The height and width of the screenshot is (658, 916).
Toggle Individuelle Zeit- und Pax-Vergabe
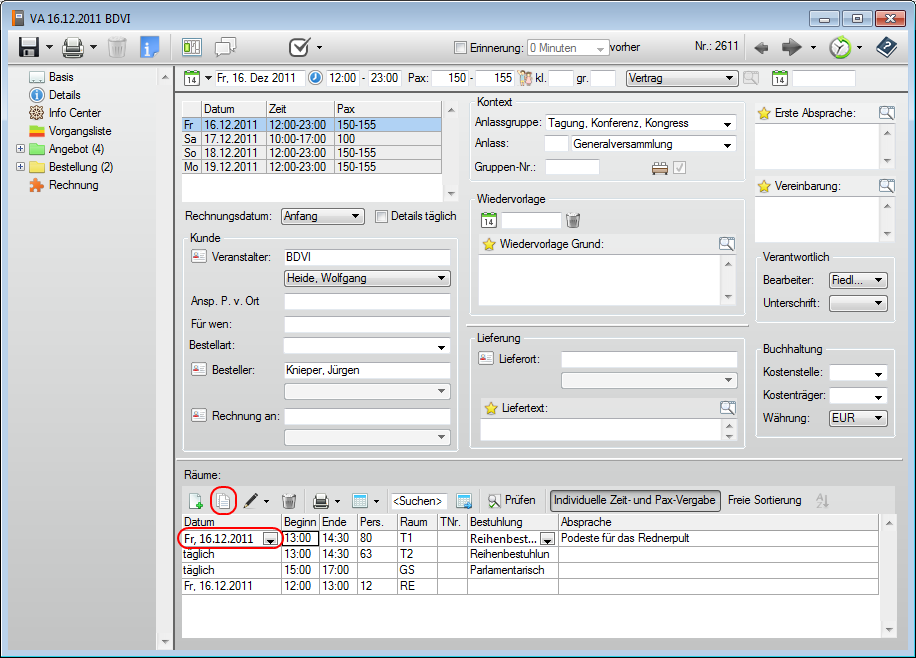click(x=635, y=500)
